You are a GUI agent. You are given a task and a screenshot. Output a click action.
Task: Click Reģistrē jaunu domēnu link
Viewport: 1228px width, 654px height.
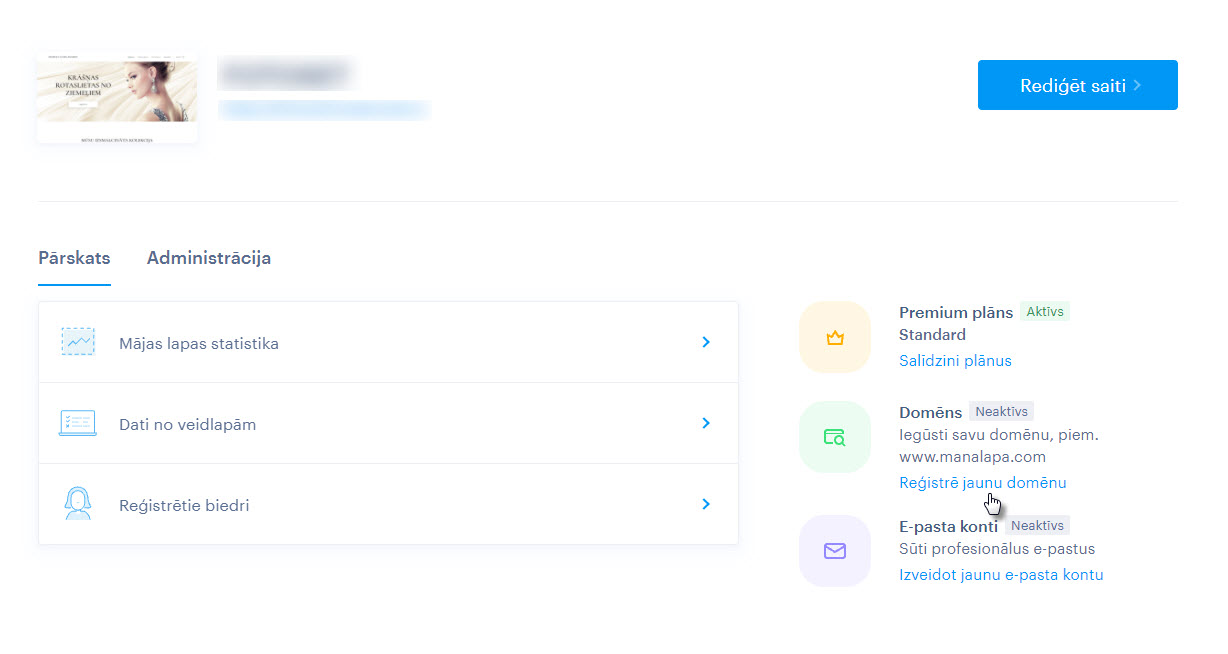(982, 482)
